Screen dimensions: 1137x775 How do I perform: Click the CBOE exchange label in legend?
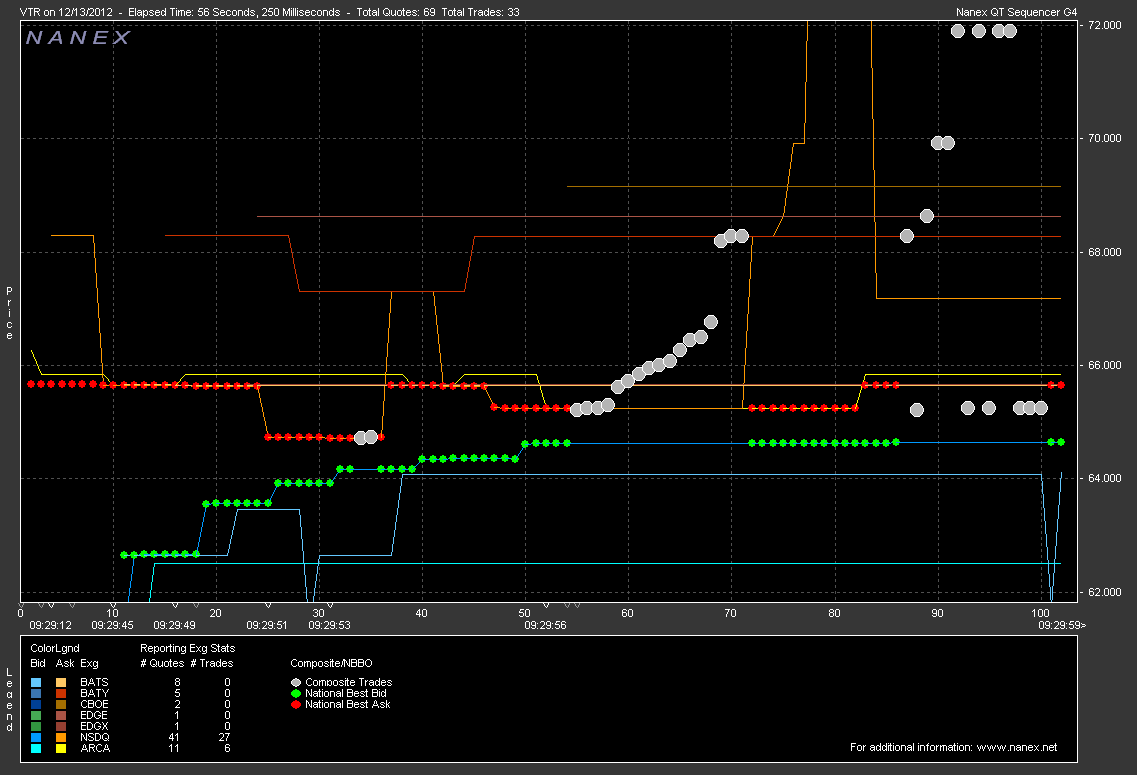93,704
